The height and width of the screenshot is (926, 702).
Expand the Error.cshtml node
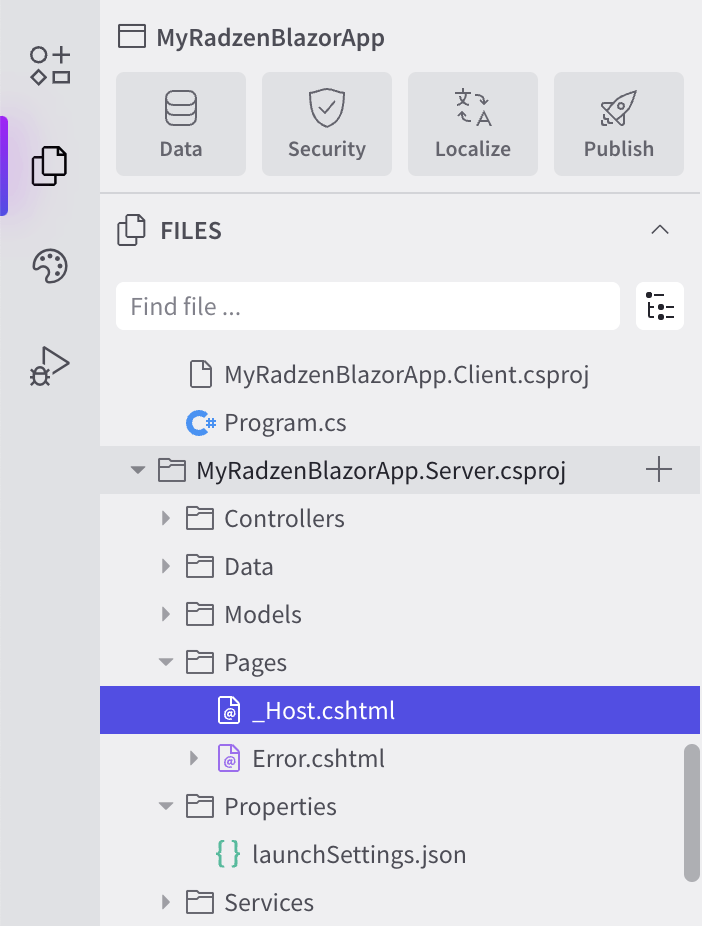click(x=194, y=758)
